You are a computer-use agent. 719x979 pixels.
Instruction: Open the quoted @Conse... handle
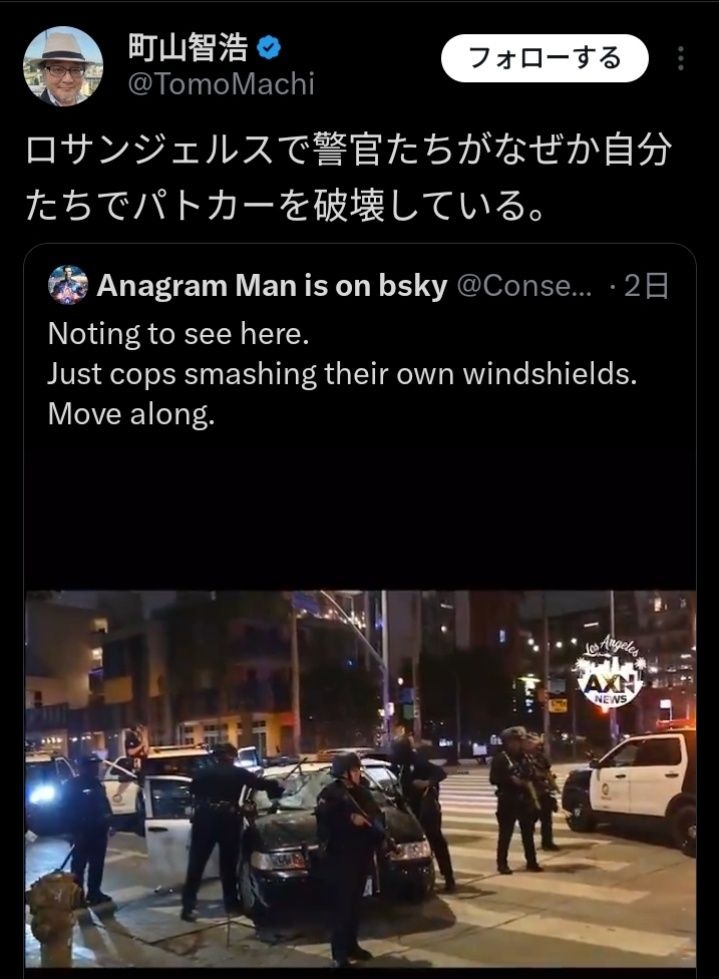pyautogui.click(x=524, y=286)
